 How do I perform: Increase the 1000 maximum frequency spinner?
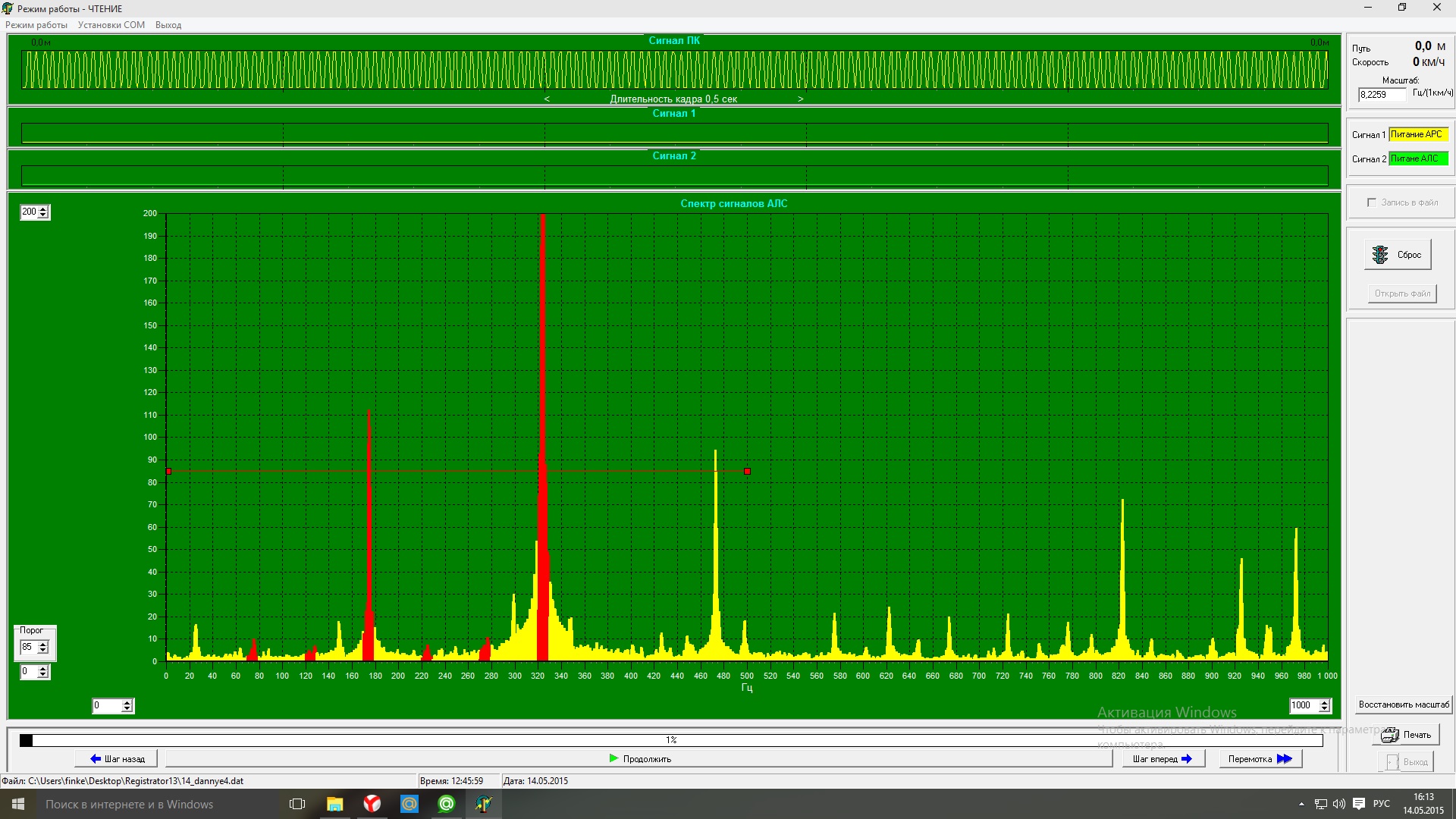tap(1324, 702)
